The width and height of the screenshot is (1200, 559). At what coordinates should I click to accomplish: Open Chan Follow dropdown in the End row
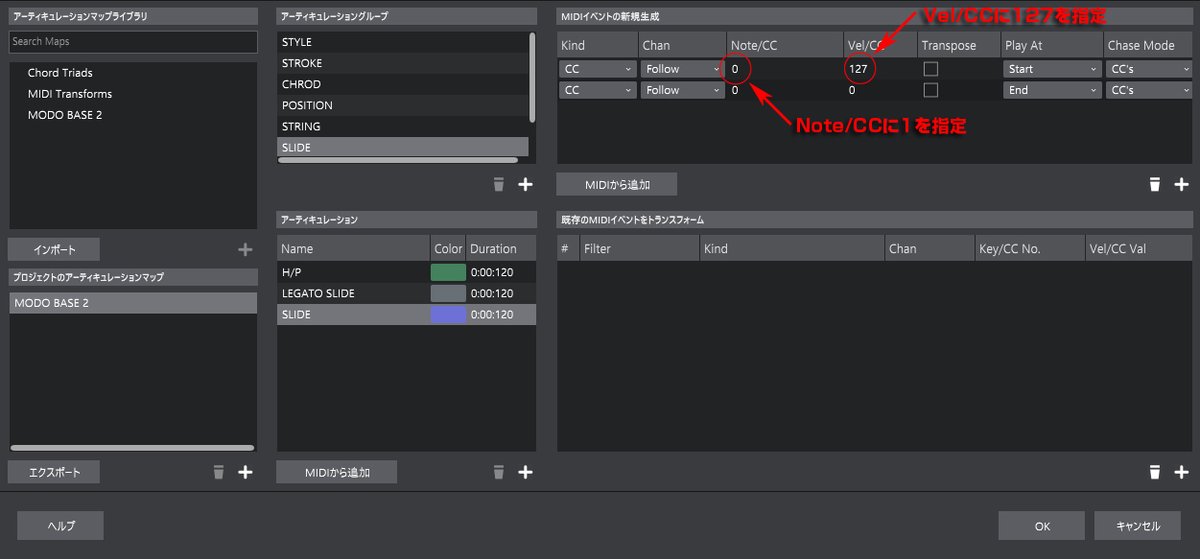683,90
